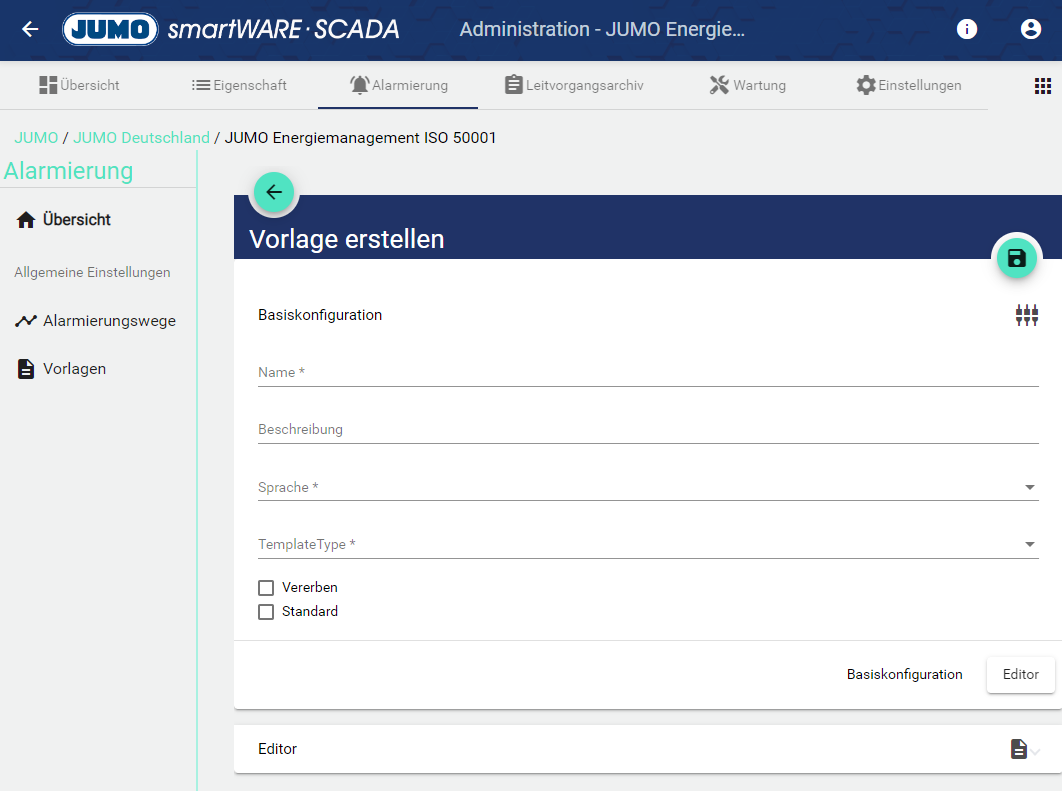Open Alarmierungswege in the sidebar
The height and width of the screenshot is (791, 1062).
108,321
